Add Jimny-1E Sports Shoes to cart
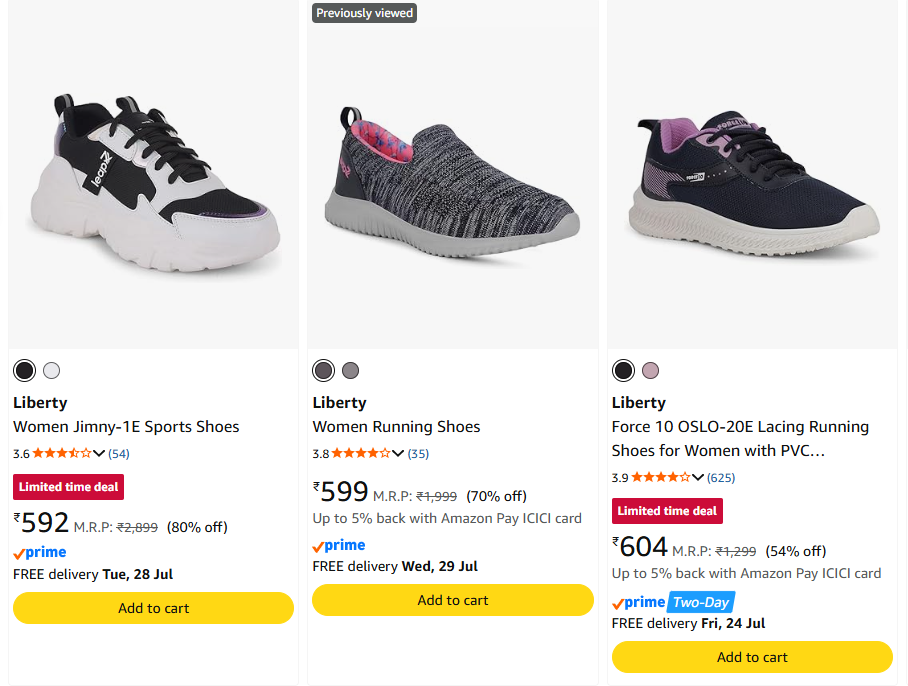Image resolution: width=908 pixels, height=686 pixels. (x=153, y=608)
